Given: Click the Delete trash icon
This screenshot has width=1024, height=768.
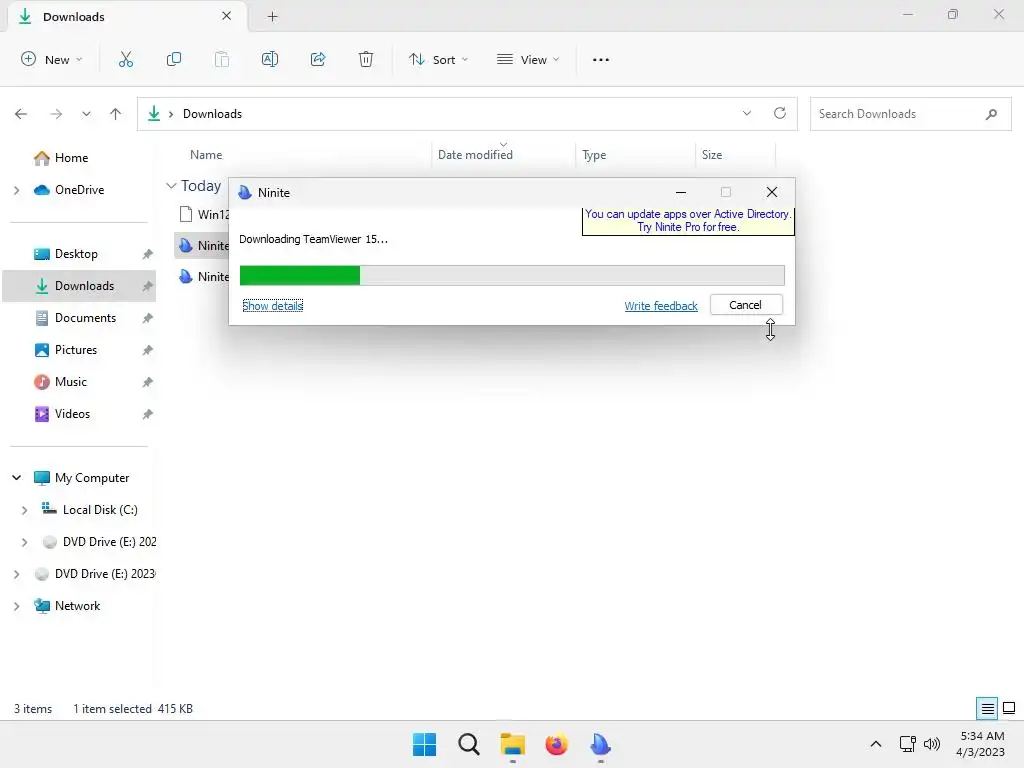Looking at the screenshot, I should click(x=366, y=59).
